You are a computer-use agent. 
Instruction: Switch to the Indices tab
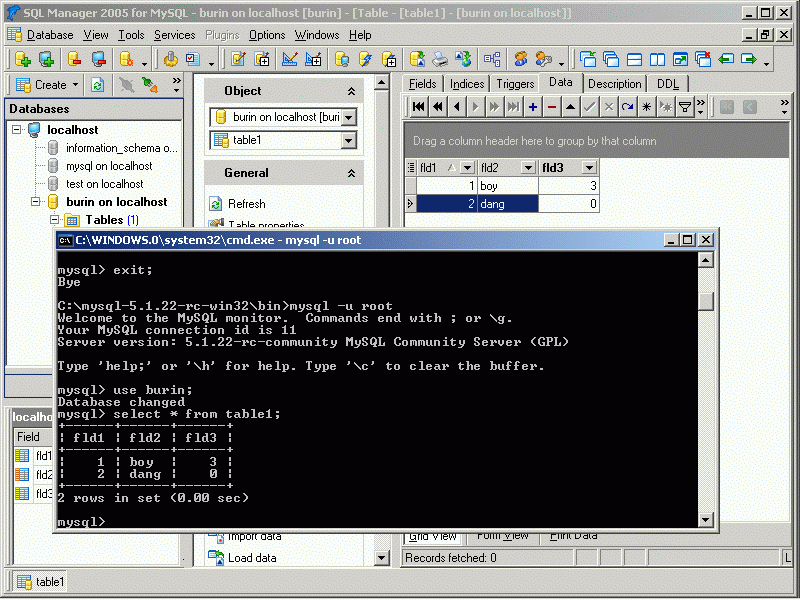(x=467, y=84)
